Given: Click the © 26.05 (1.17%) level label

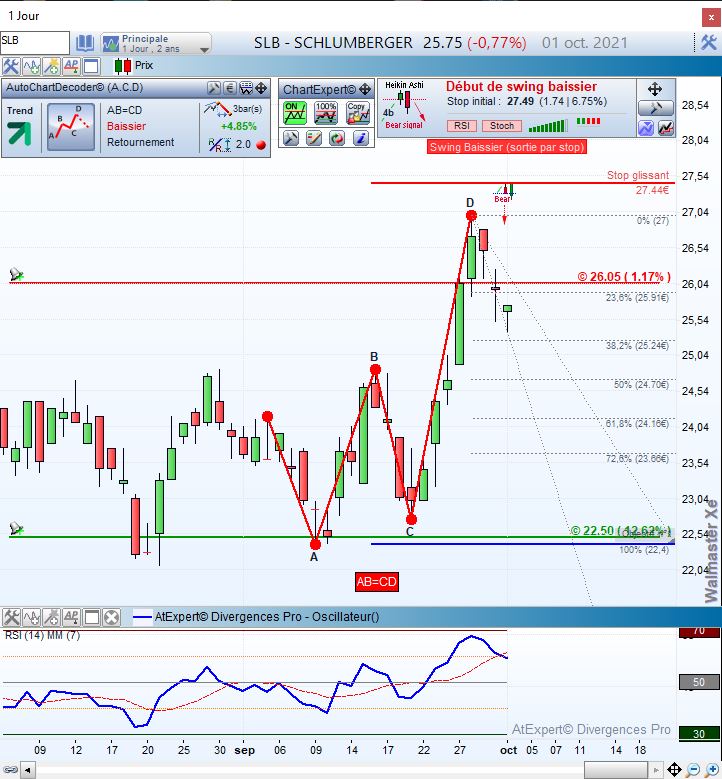Looking at the screenshot, I should click(624, 276).
